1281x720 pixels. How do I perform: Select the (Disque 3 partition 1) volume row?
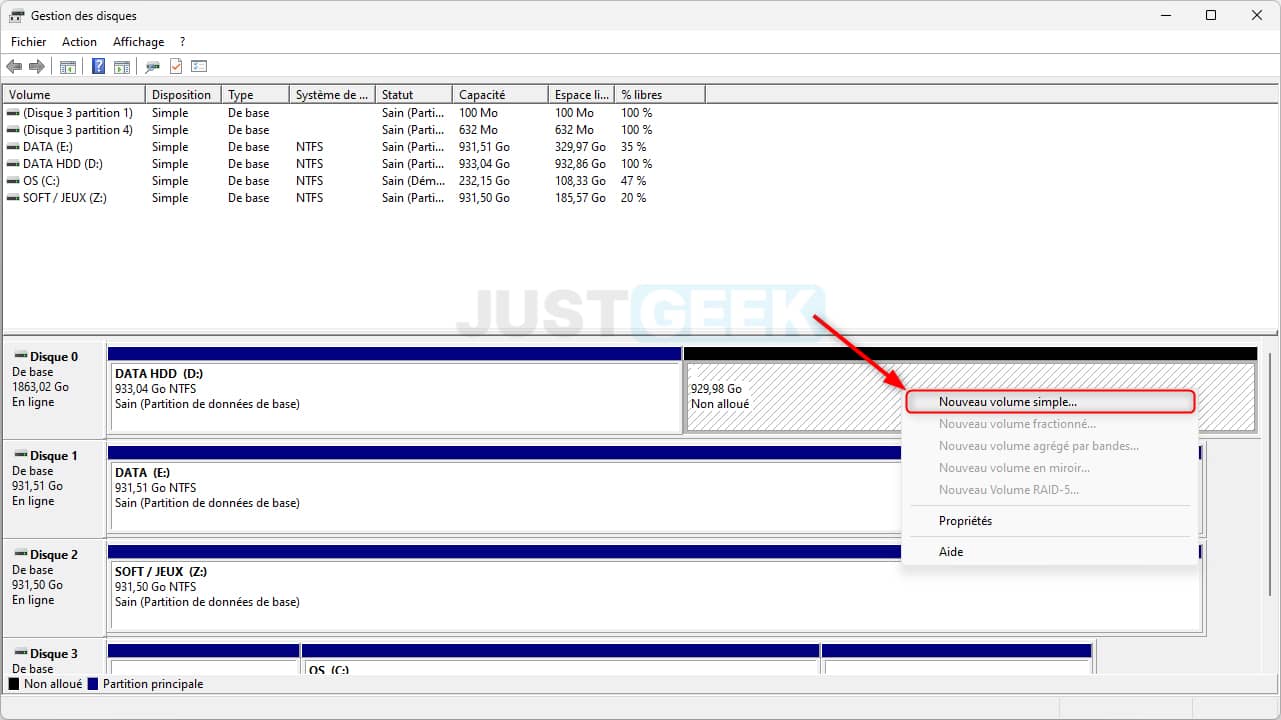coord(354,113)
